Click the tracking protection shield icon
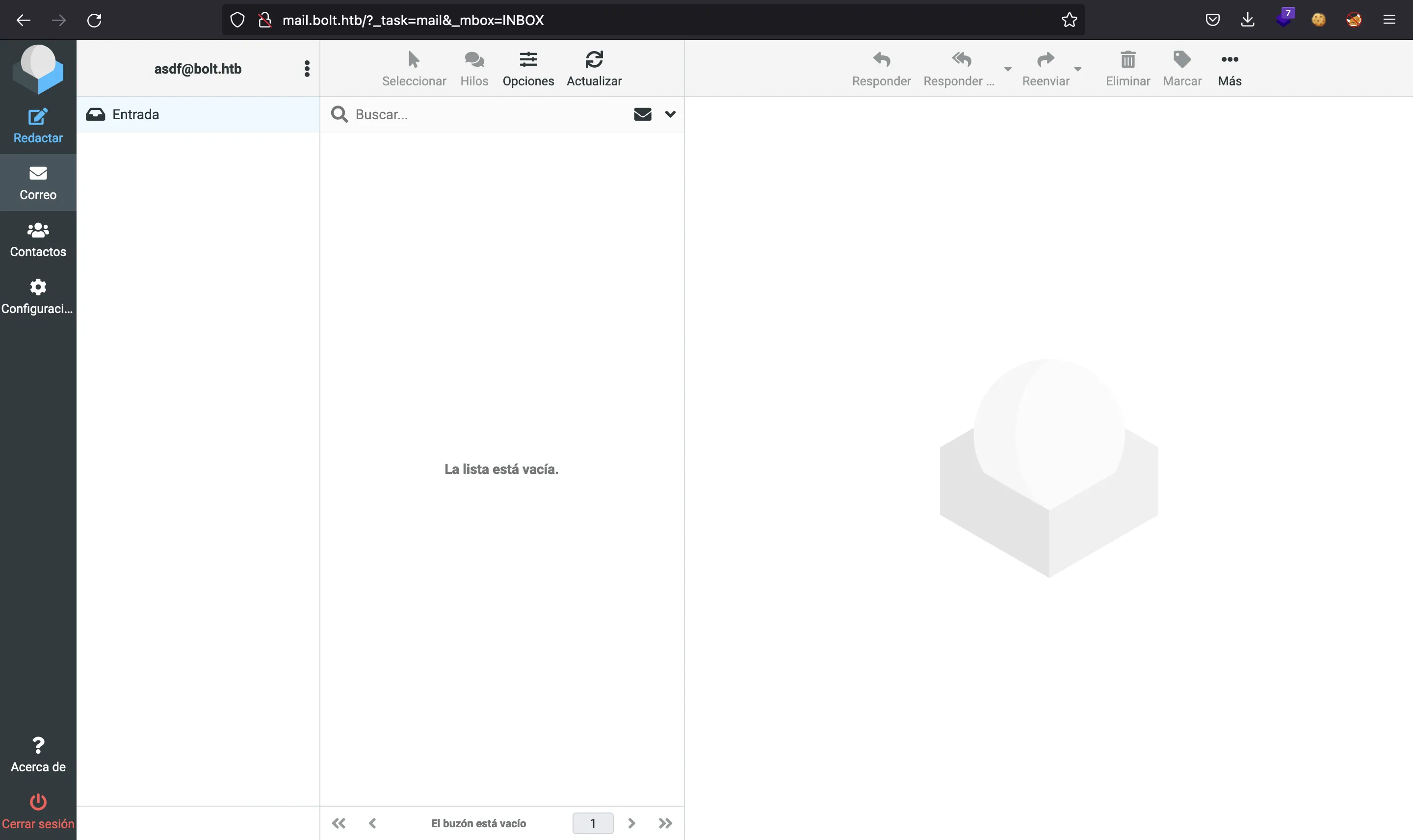This screenshot has width=1413, height=840. coord(237,21)
